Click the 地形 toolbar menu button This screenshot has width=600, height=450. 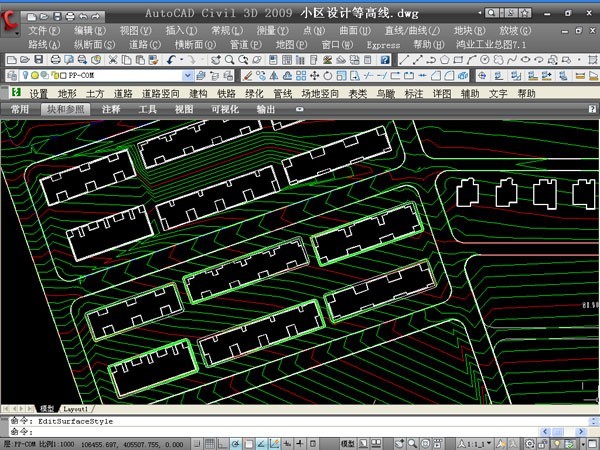click(67, 93)
